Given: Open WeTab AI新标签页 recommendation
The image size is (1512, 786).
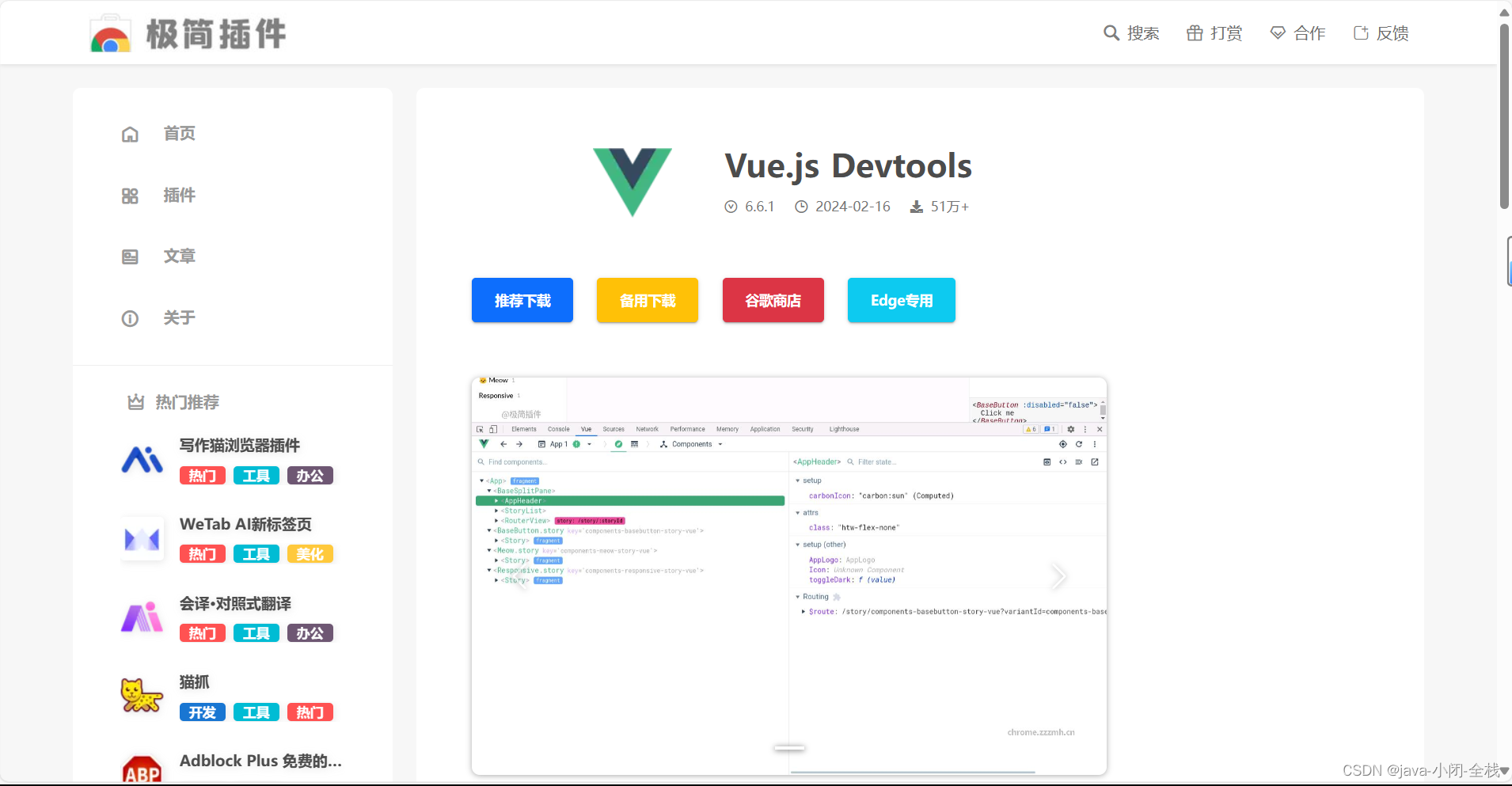Looking at the screenshot, I should point(245,524).
